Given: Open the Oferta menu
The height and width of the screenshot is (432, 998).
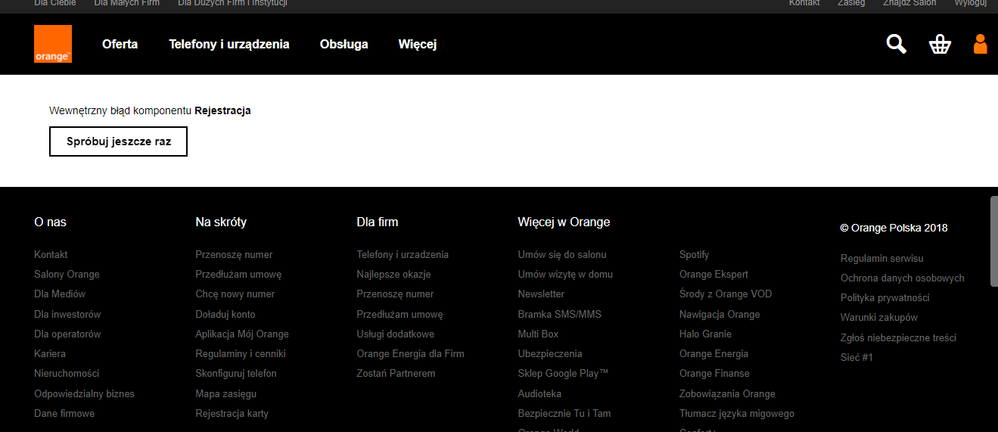Looking at the screenshot, I should pyautogui.click(x=120, y=44).
